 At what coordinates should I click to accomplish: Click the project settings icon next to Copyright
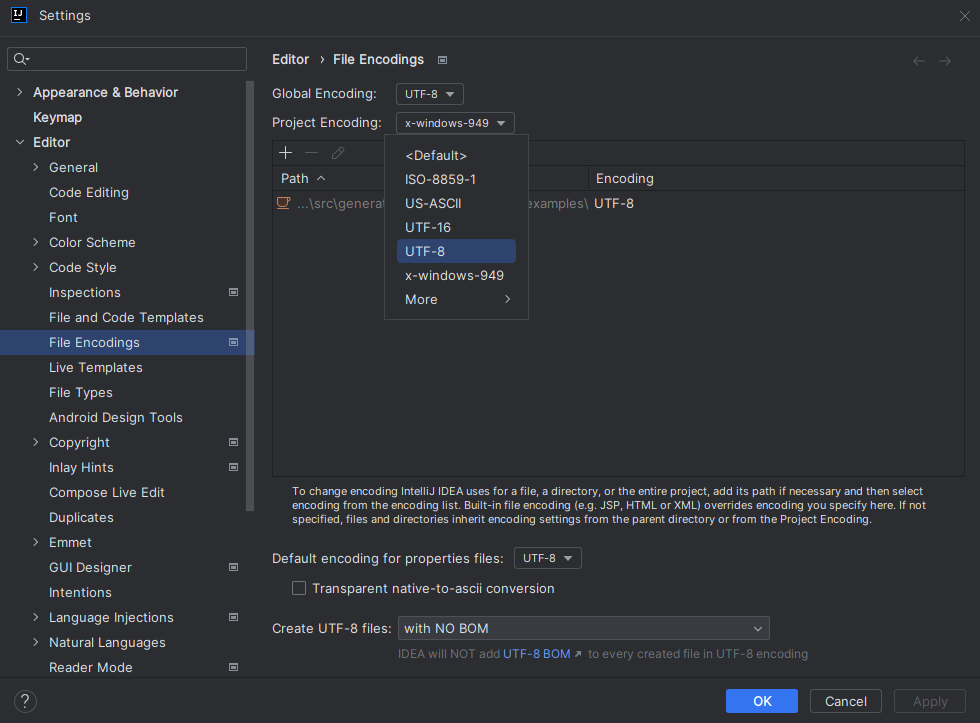tap(233, 442)
